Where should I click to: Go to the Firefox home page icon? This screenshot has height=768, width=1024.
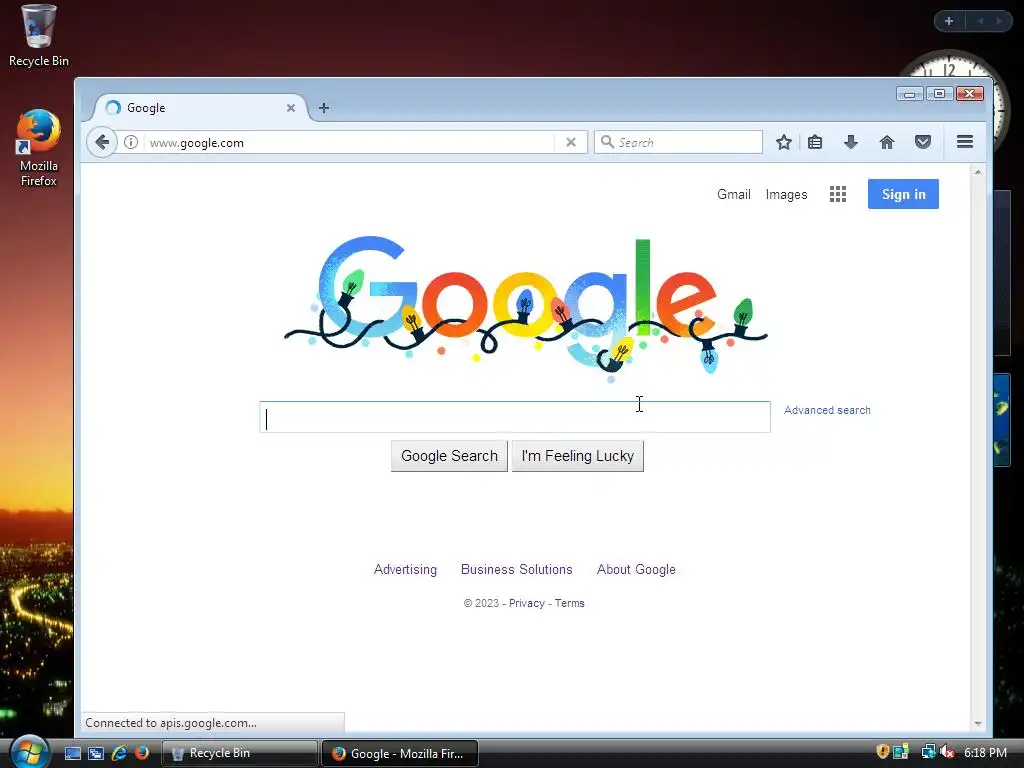[886, 142]
